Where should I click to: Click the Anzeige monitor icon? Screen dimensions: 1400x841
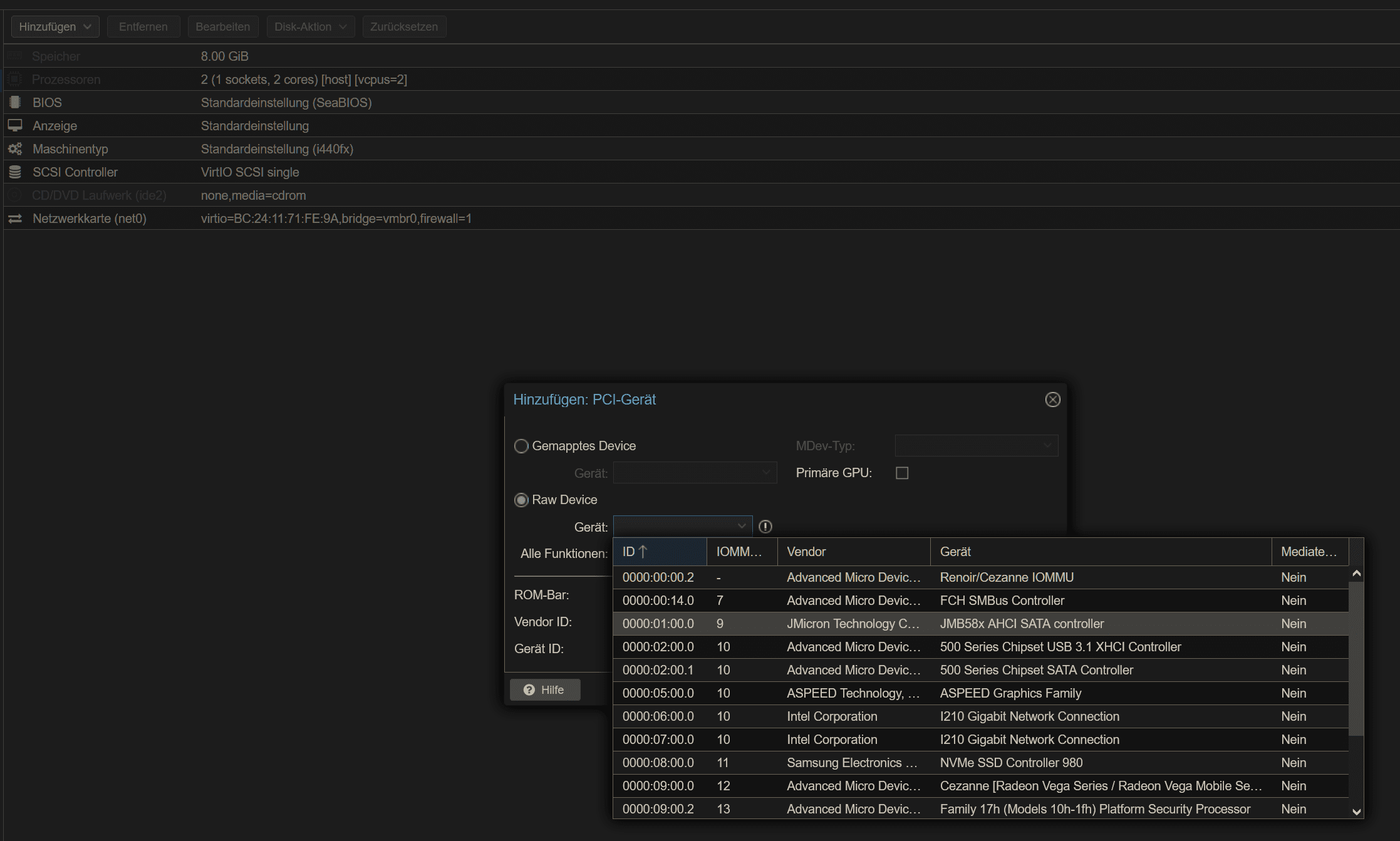click(x=15, y=125)
